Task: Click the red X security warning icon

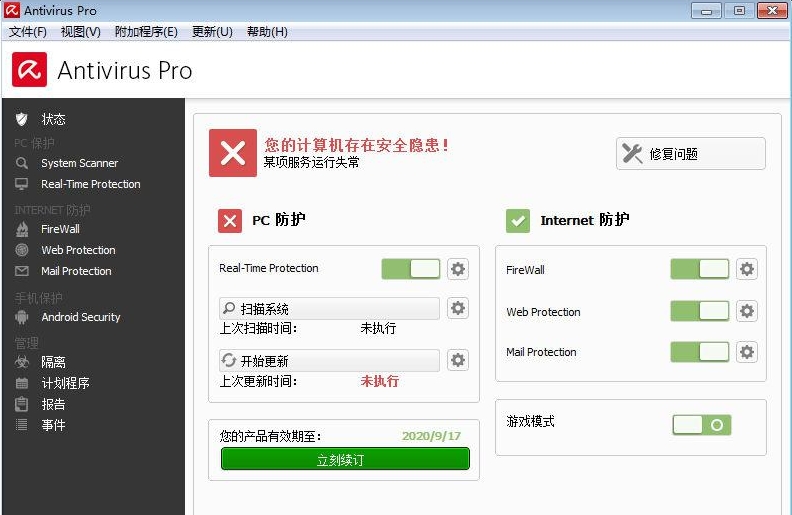Action: tap(233, 153)
